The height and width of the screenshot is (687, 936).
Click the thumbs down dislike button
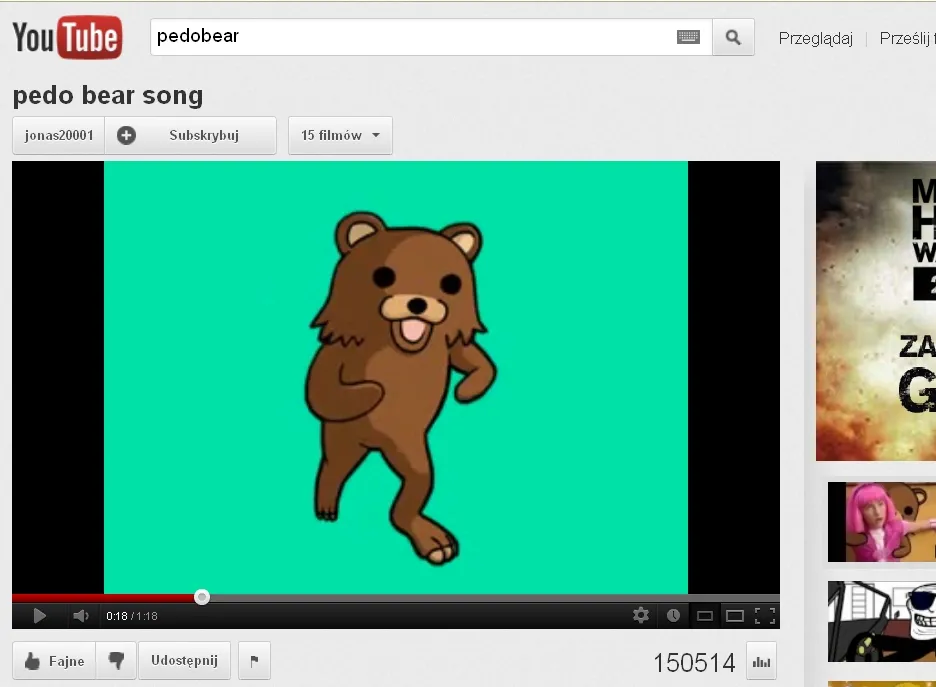[117, 661]
